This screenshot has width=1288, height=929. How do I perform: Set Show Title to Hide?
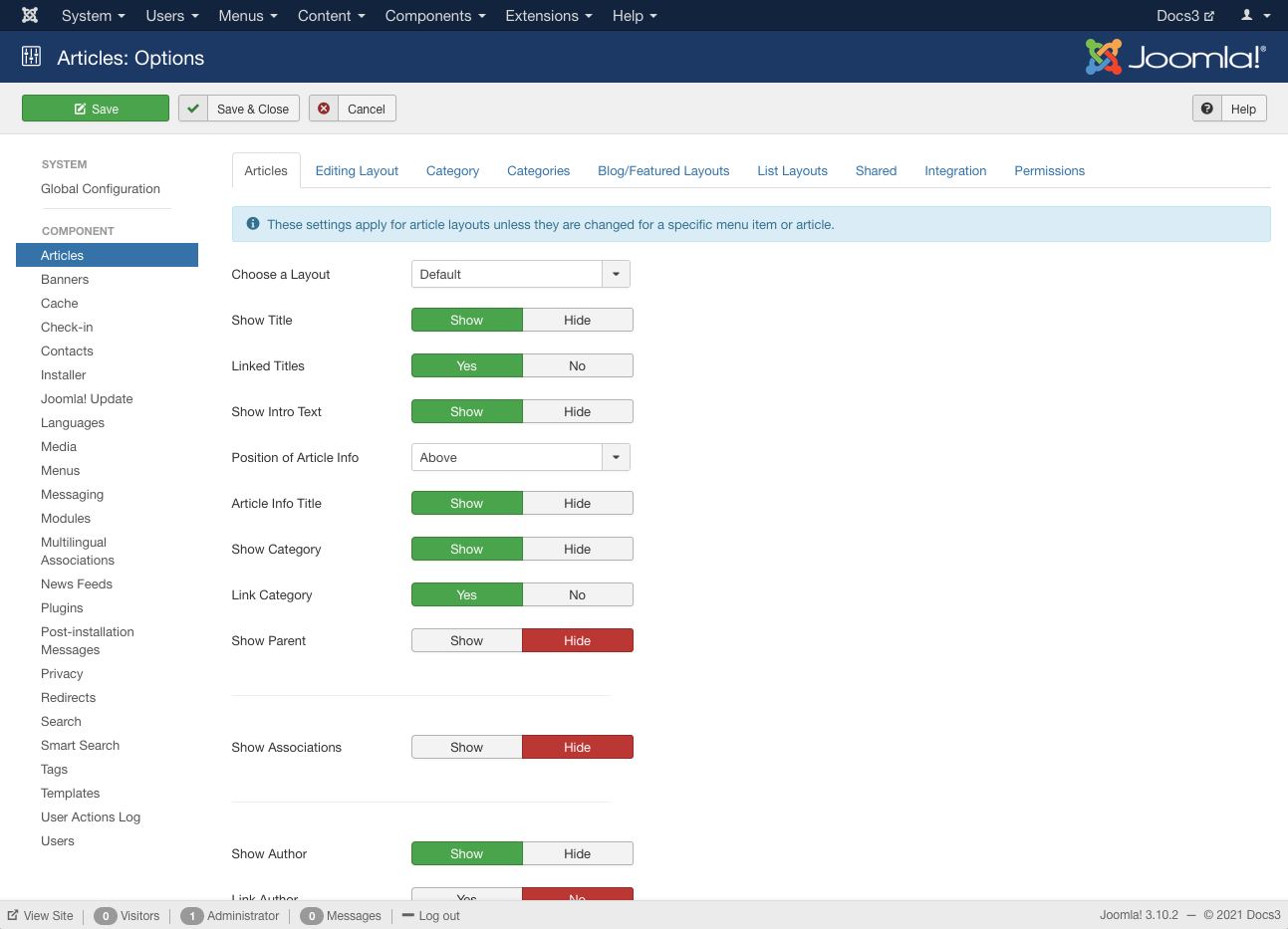[x=577, y=320]
